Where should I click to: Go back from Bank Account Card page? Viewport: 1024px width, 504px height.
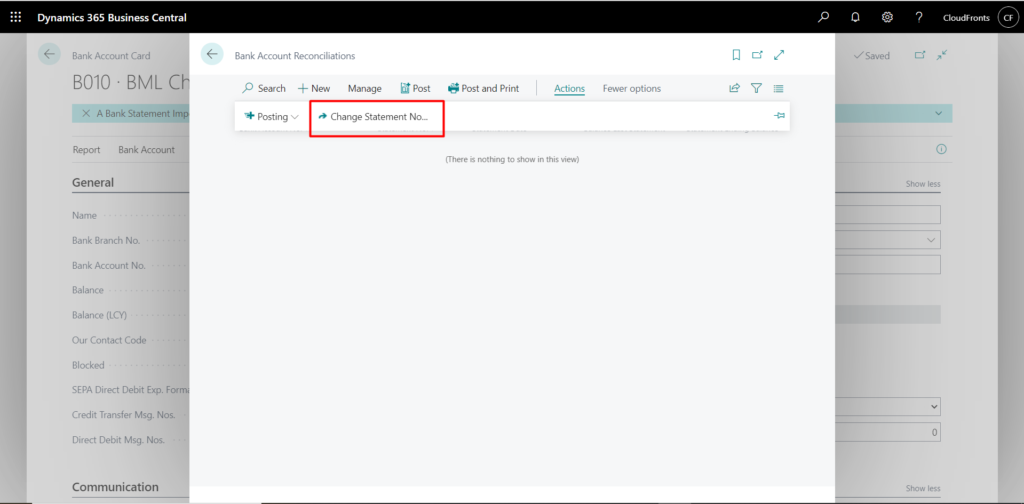(x=49, y=54)
